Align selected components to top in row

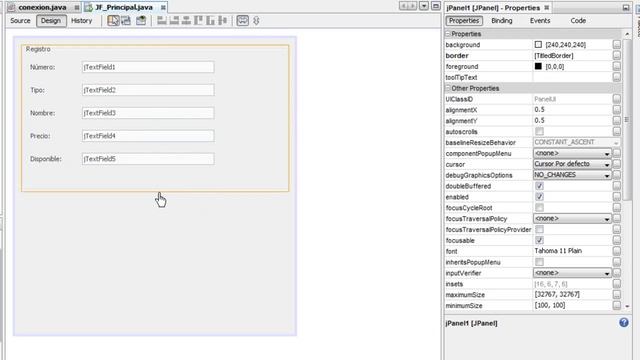pos(198,20)
